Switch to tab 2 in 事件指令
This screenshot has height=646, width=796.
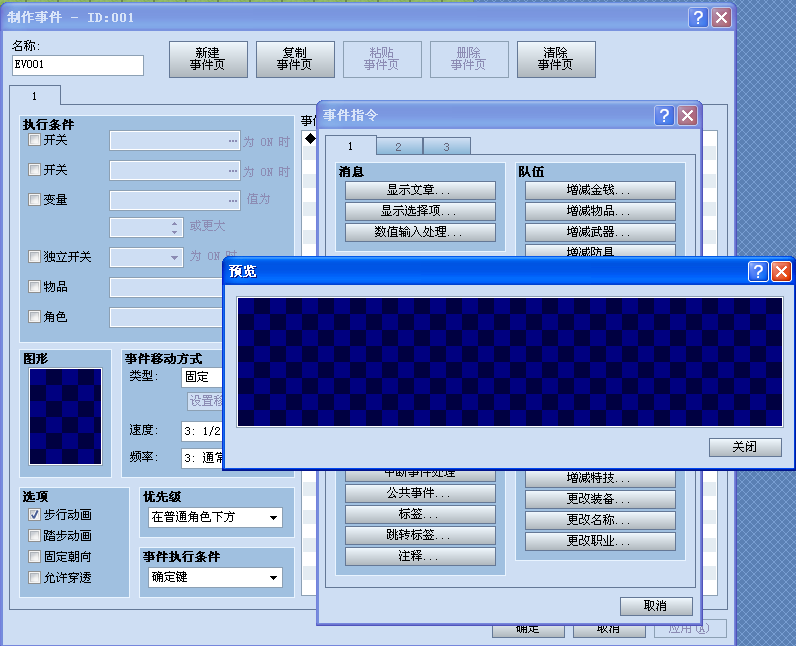pyautogui.click(x=399, y=147)
